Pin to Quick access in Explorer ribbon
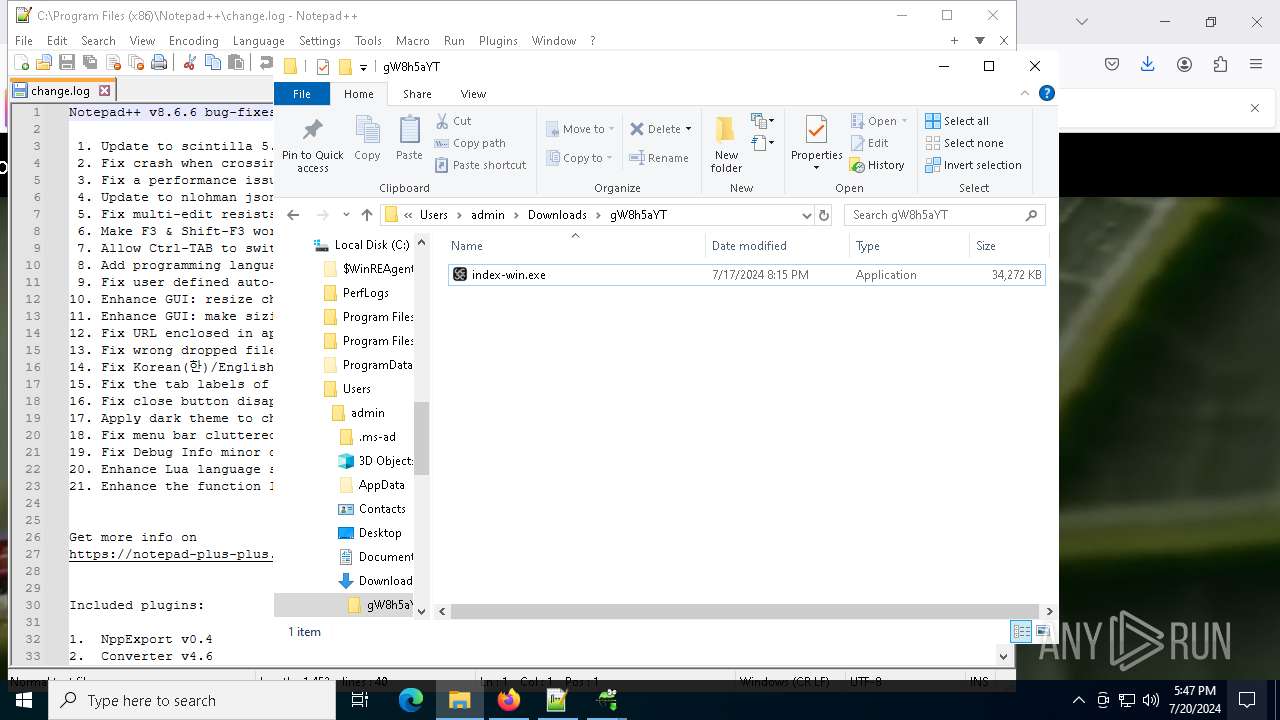This screenshot has width=1280, height=720. click(313, 145)
